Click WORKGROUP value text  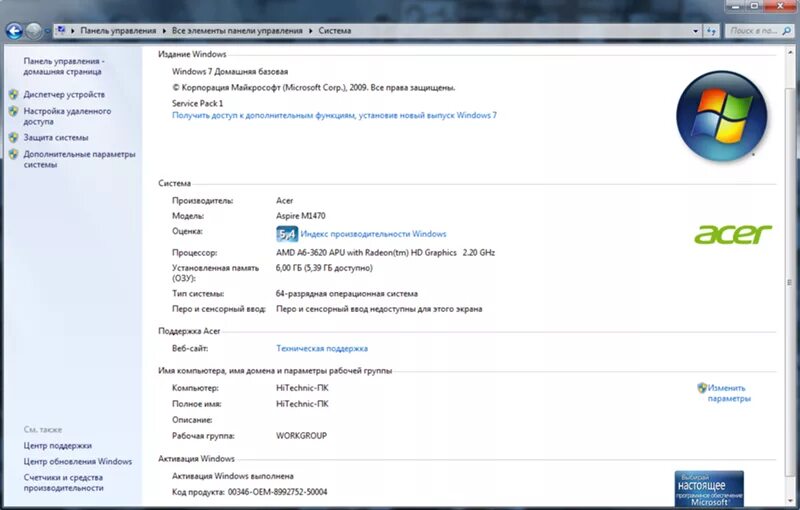click(302, 436)
